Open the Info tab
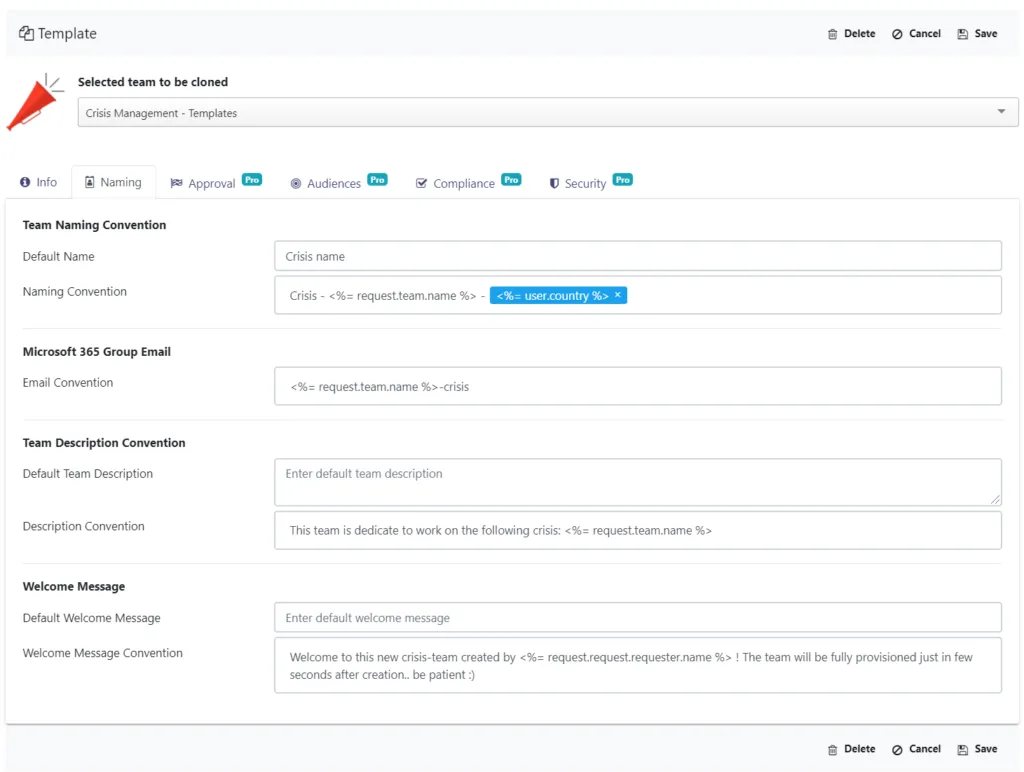 (39, 182)
